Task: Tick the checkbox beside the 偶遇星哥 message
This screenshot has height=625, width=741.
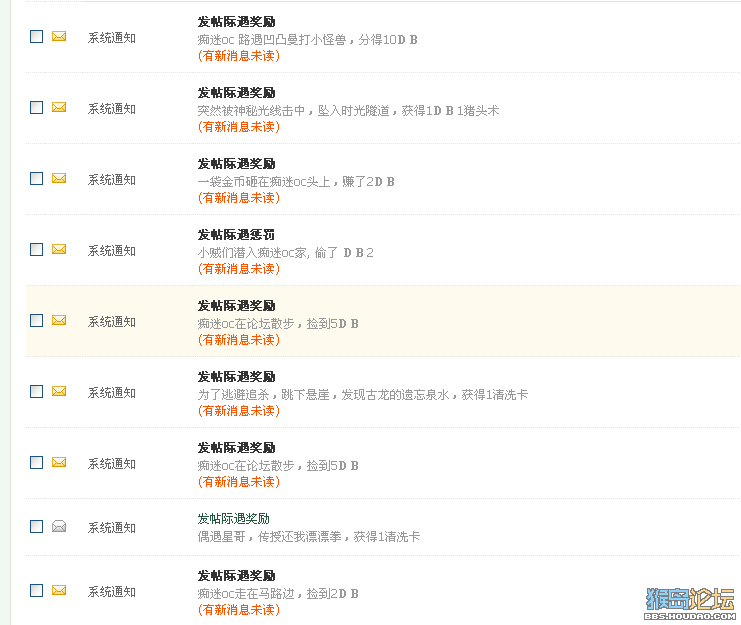Action: tap(36, 526)
